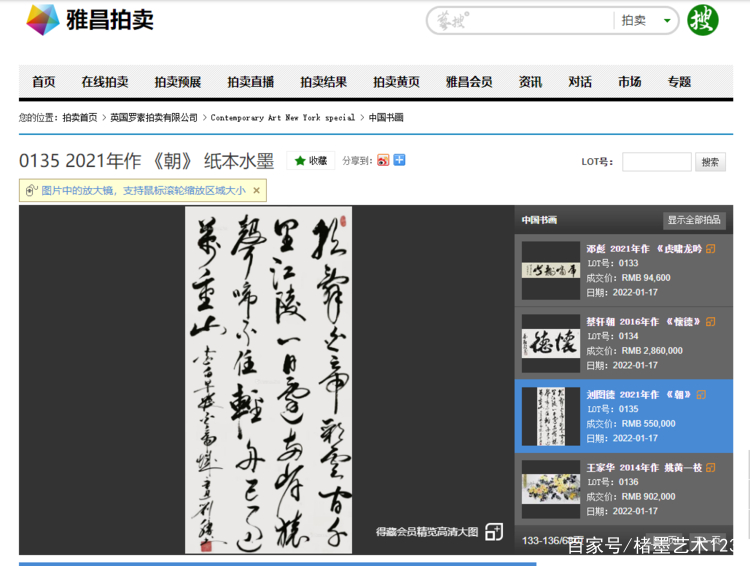Click the lot title 0135 2021年作 朝 纸本水墨
750x566 pixels.
pos(146,161)
